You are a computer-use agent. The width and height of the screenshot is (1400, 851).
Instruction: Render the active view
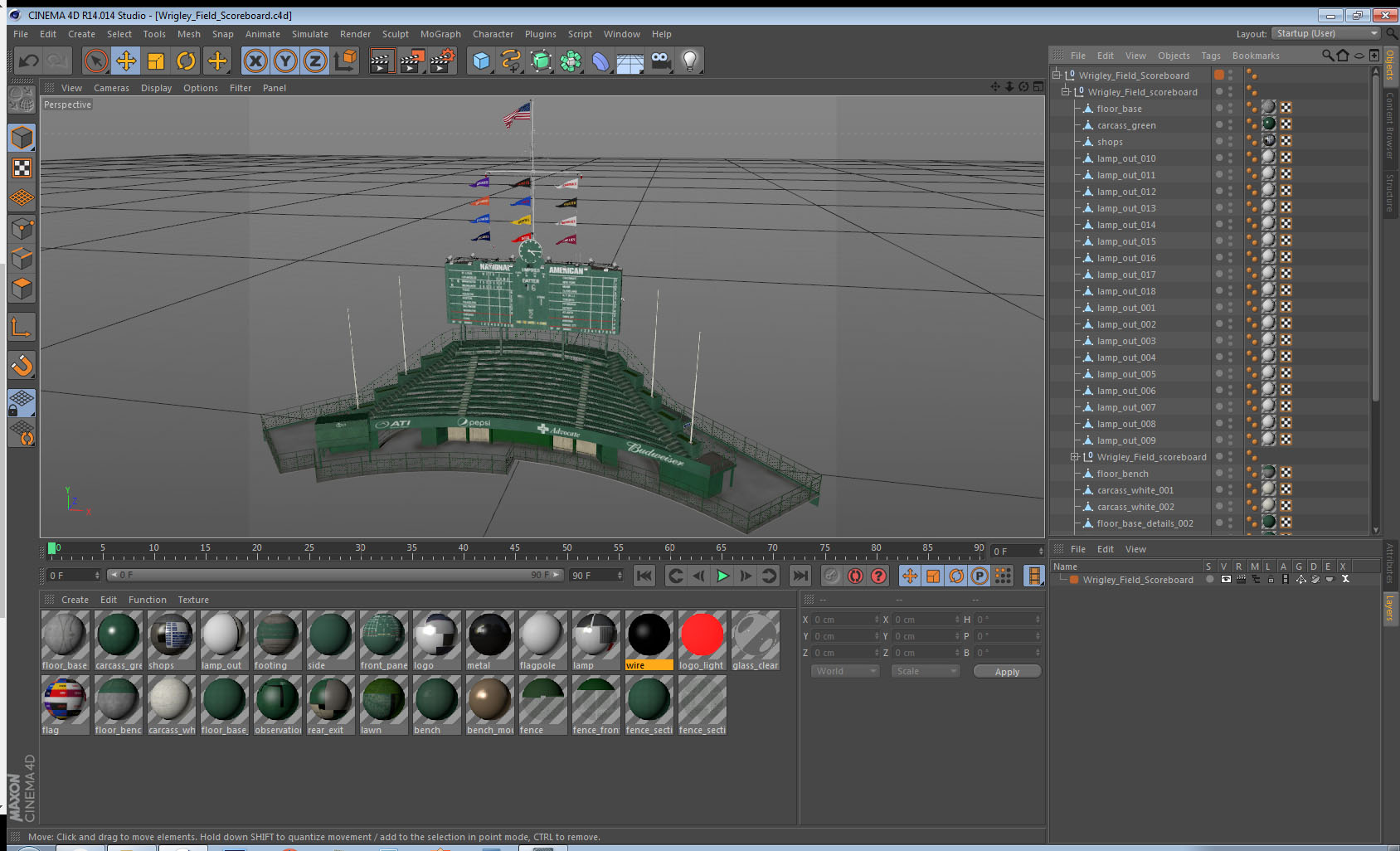382,61
